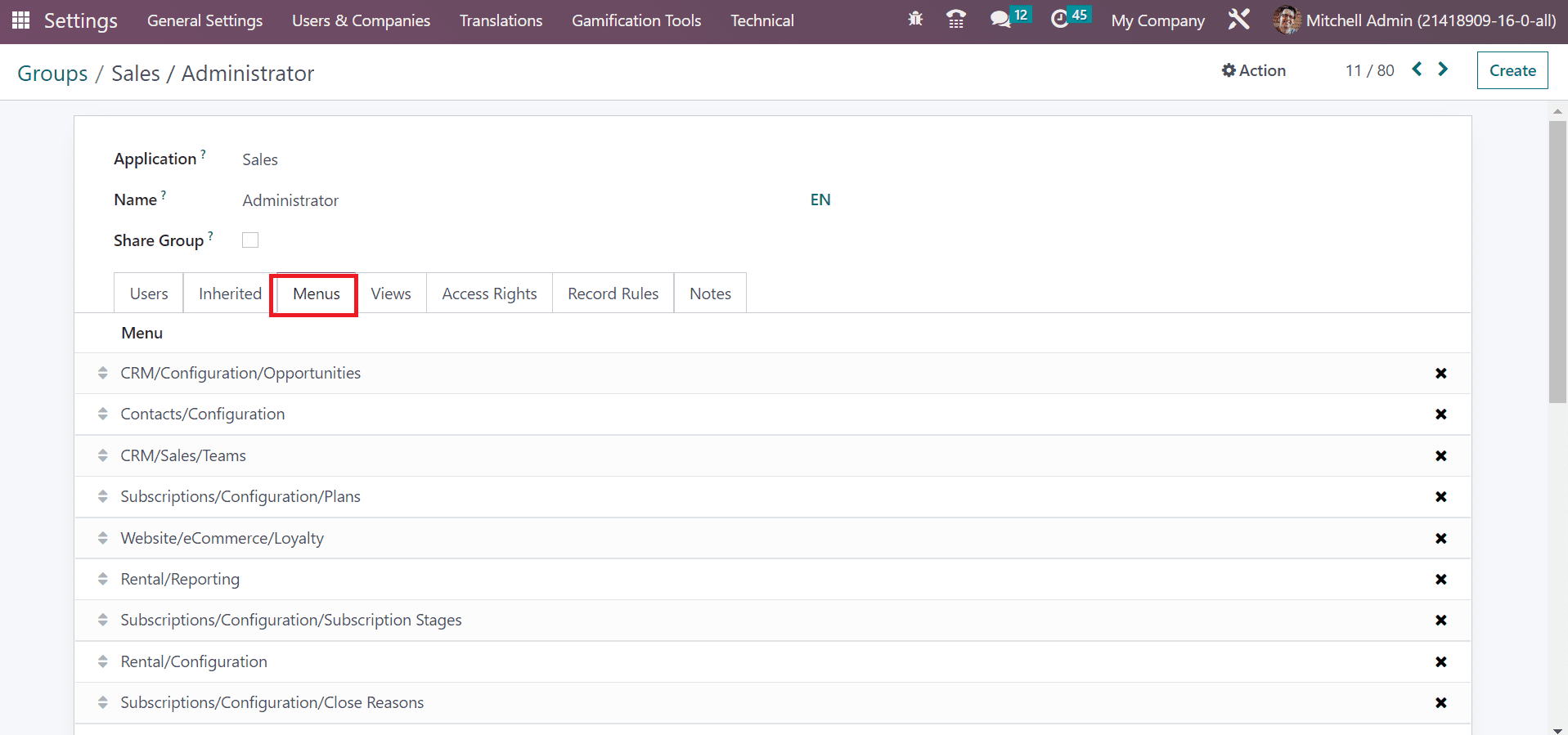The width and height of the screenshot is (1568, 735).
Task: Click scrollbar down arrow
Action: click(1557, 729)
